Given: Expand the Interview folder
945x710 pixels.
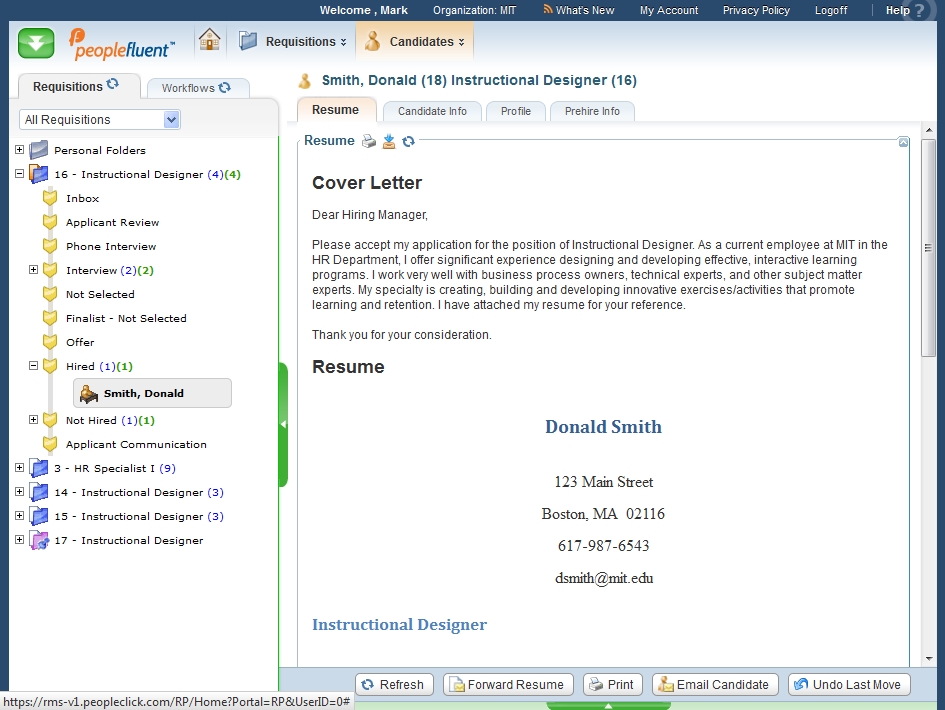Looking at the screenshot, I should tap(34, 270).
